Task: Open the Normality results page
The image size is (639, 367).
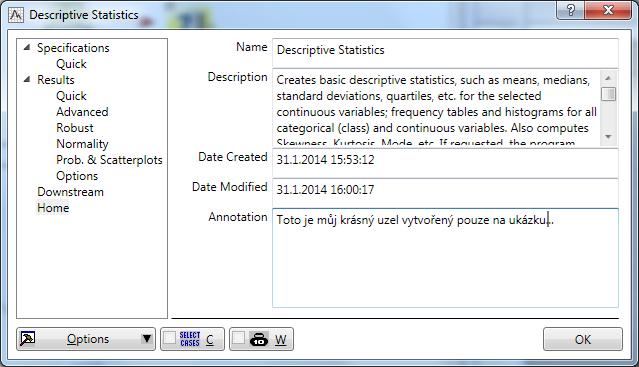Action: pyautogui.click(x=82, y=144)
